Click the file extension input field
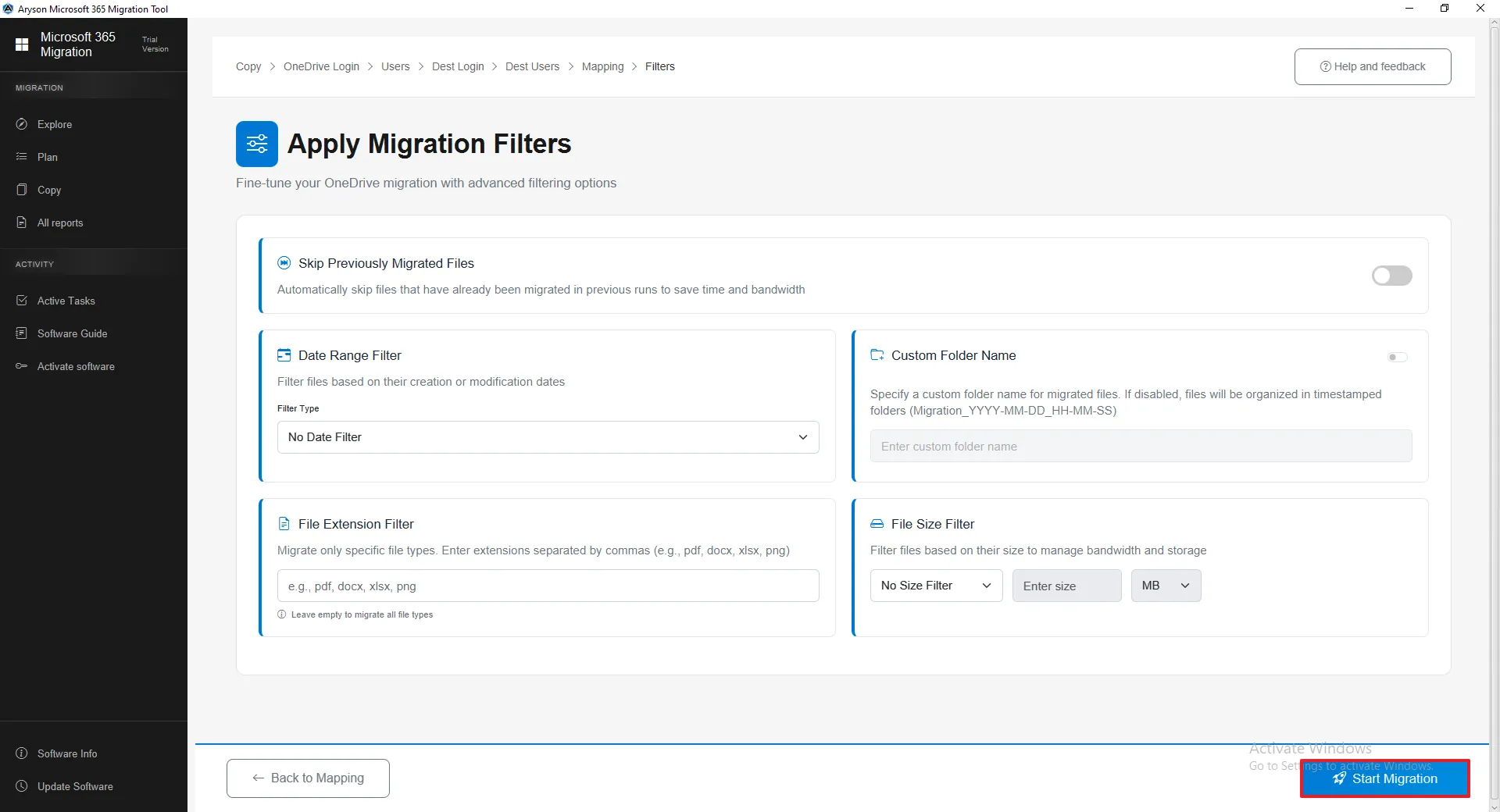The image size is (1500, 812). click(x=548, y=586)
